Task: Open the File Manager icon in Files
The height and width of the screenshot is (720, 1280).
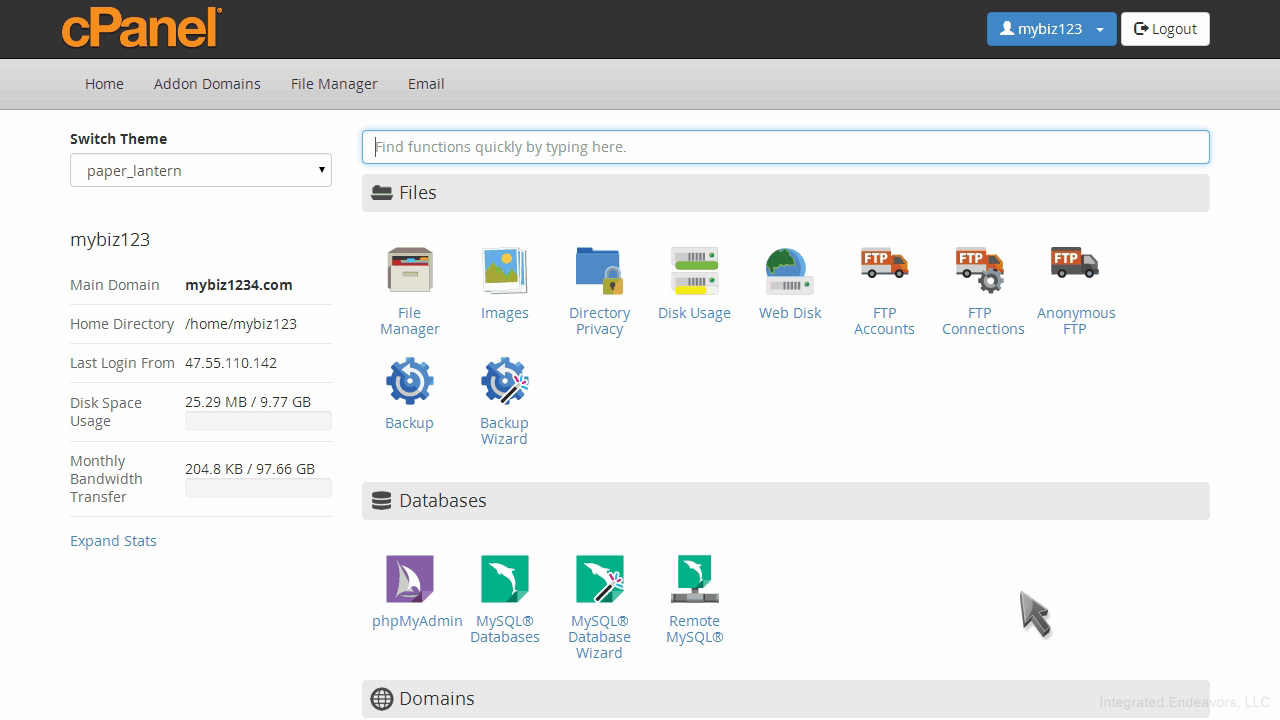Action: click(x=409, y=271)
